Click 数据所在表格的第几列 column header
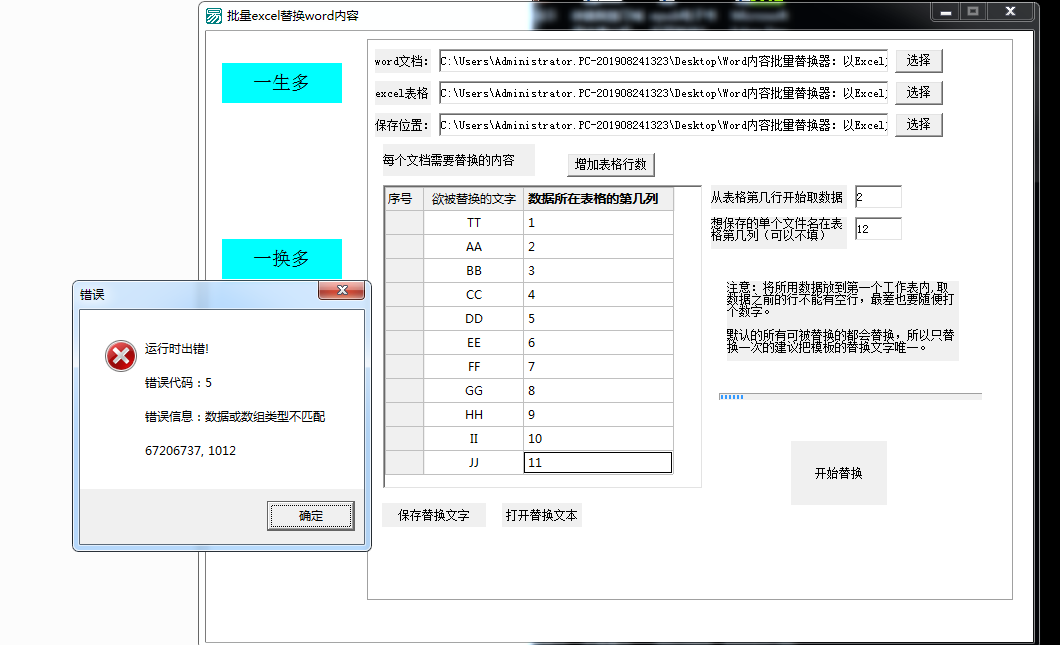Image resolution: width=1060 pixels, height=645 pixels. pyautogui.click(x=597, y=199)
